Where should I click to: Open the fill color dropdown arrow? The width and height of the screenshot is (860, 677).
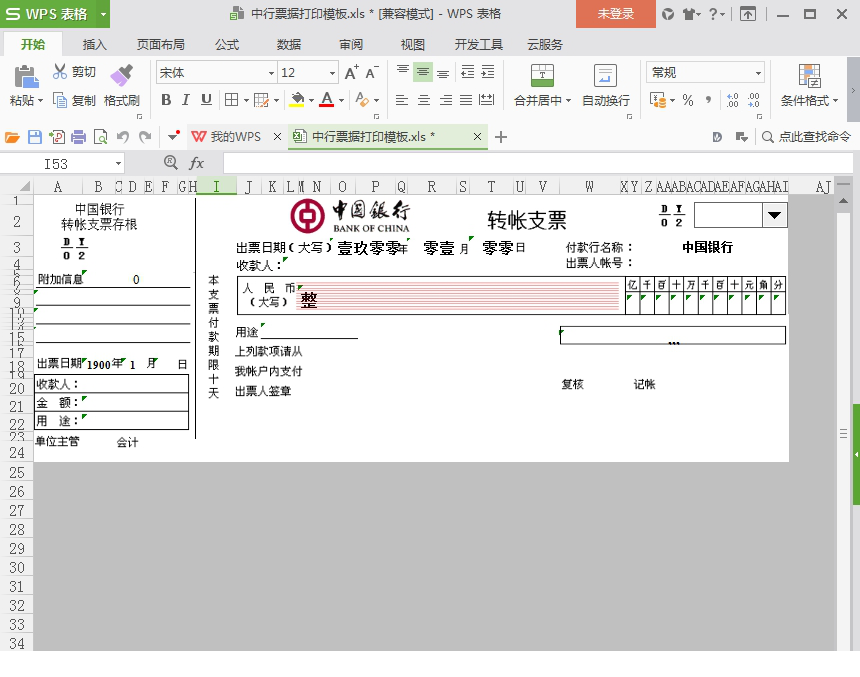pos(312,100)
